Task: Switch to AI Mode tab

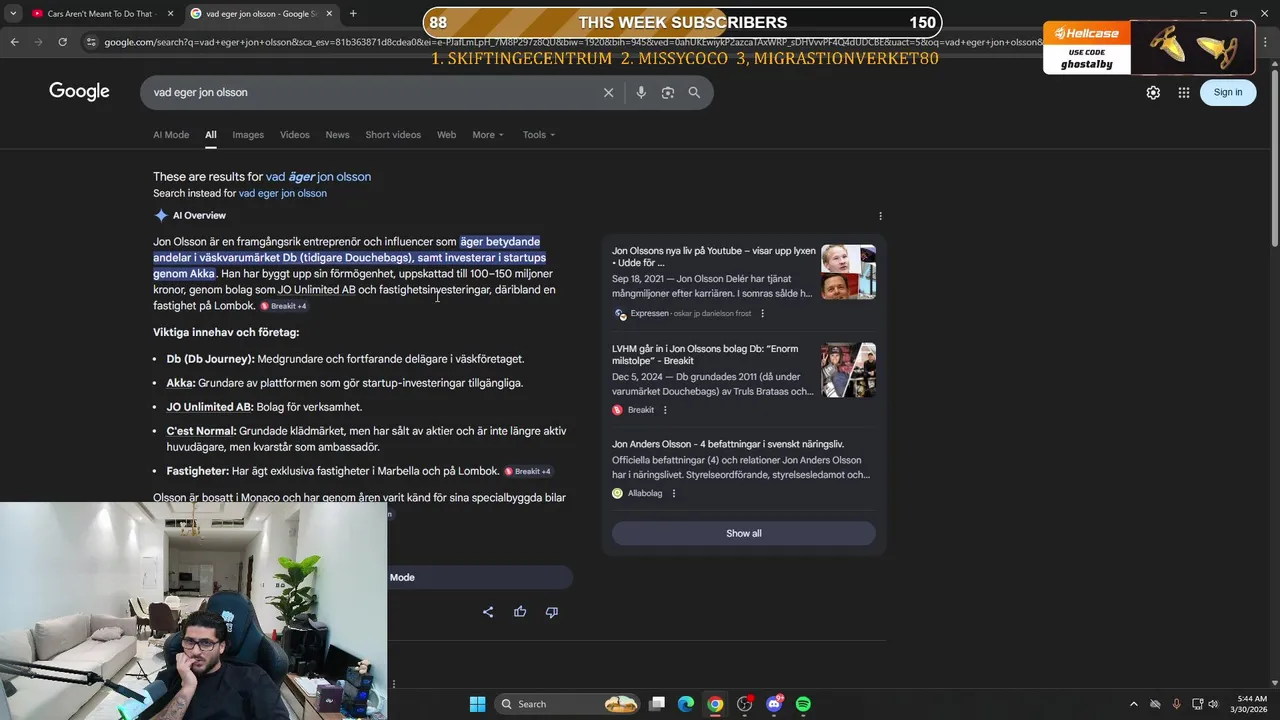Action: click(x=171, y=135)
